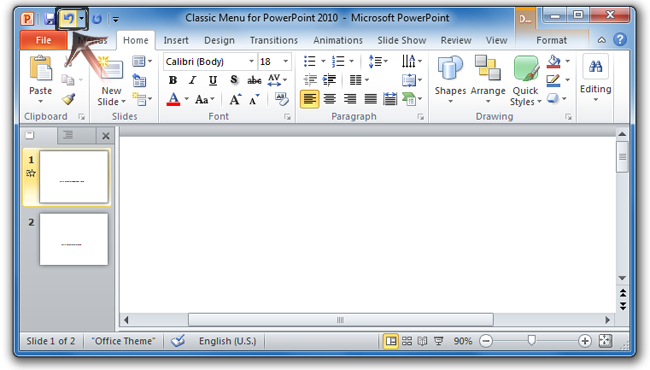Click Zoom In plus button
This screenshot has width=650, height=370.
point(585,341)
